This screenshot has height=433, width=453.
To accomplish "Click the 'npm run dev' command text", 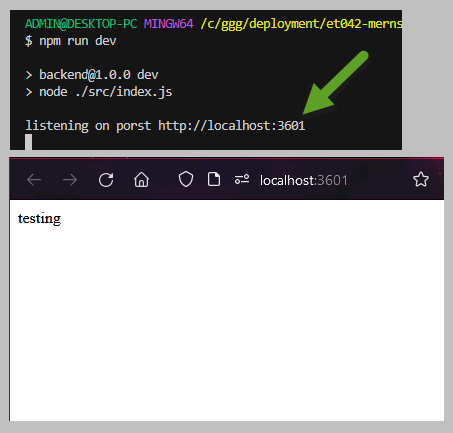I will [x=78, y=41].
